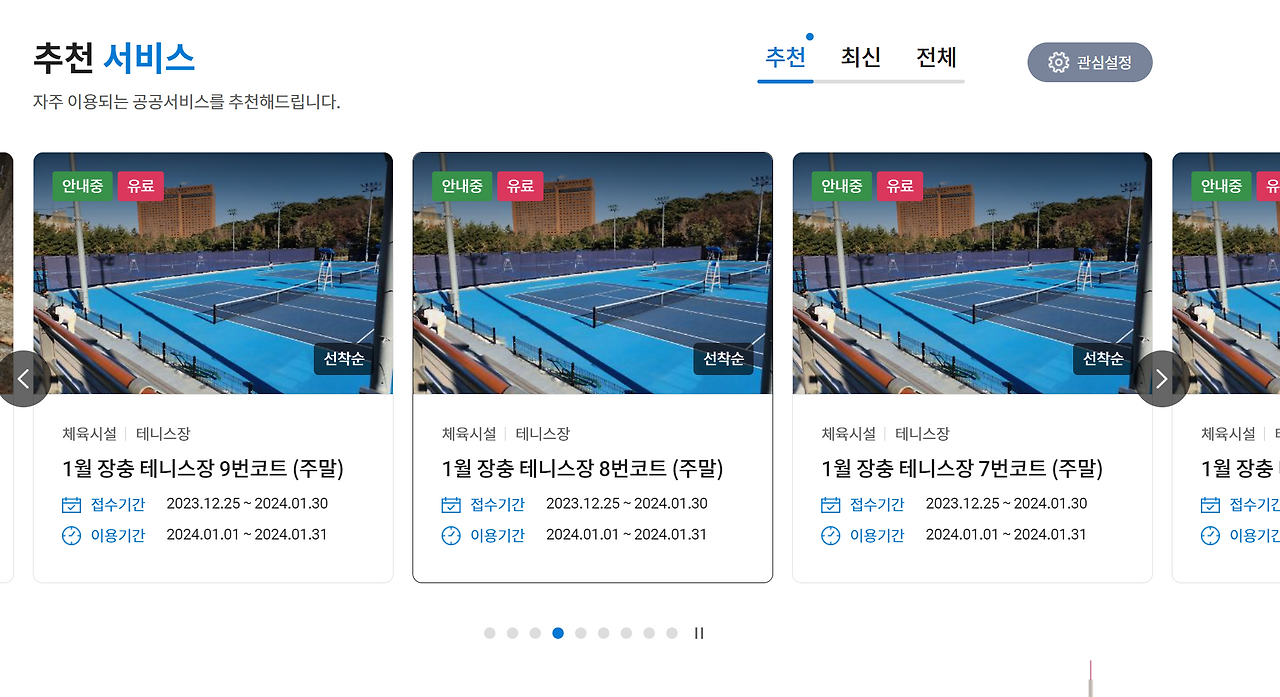
Task: Activate the first carousel indicator dot
Action: coord(489,633)
